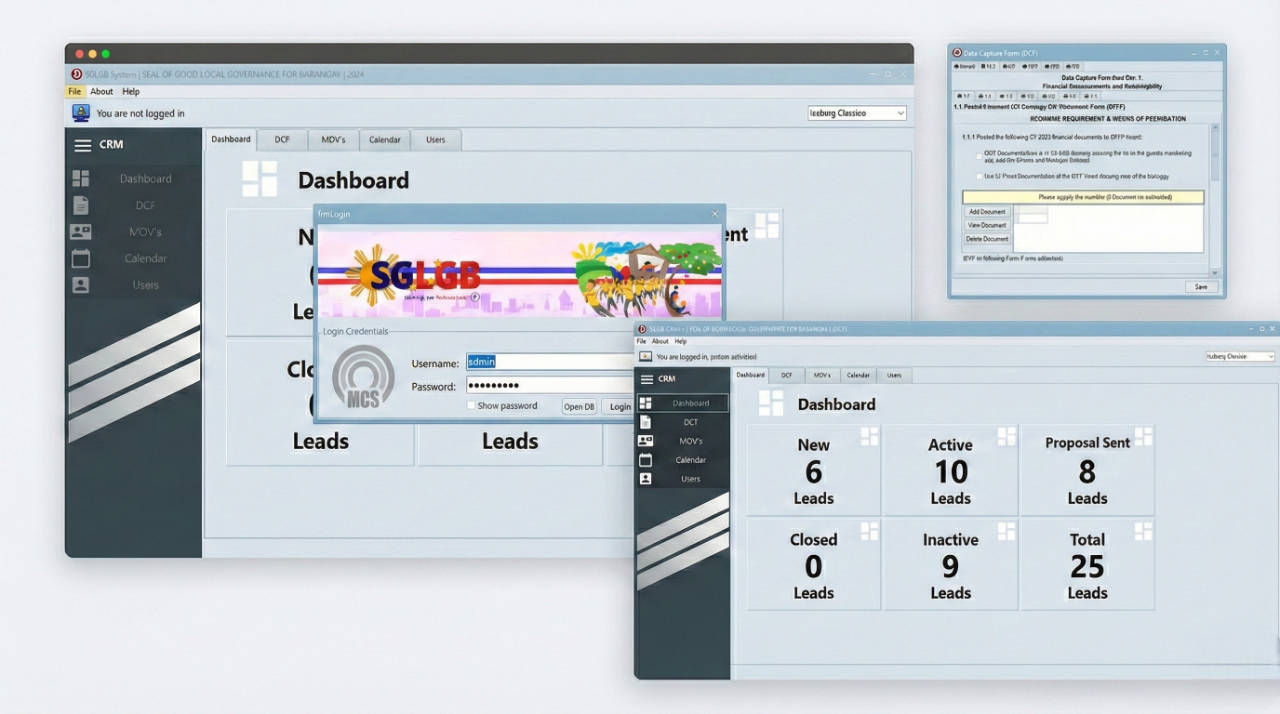
Task: Select Users in the CRM sidebar
Action: [x=145, y=284]
